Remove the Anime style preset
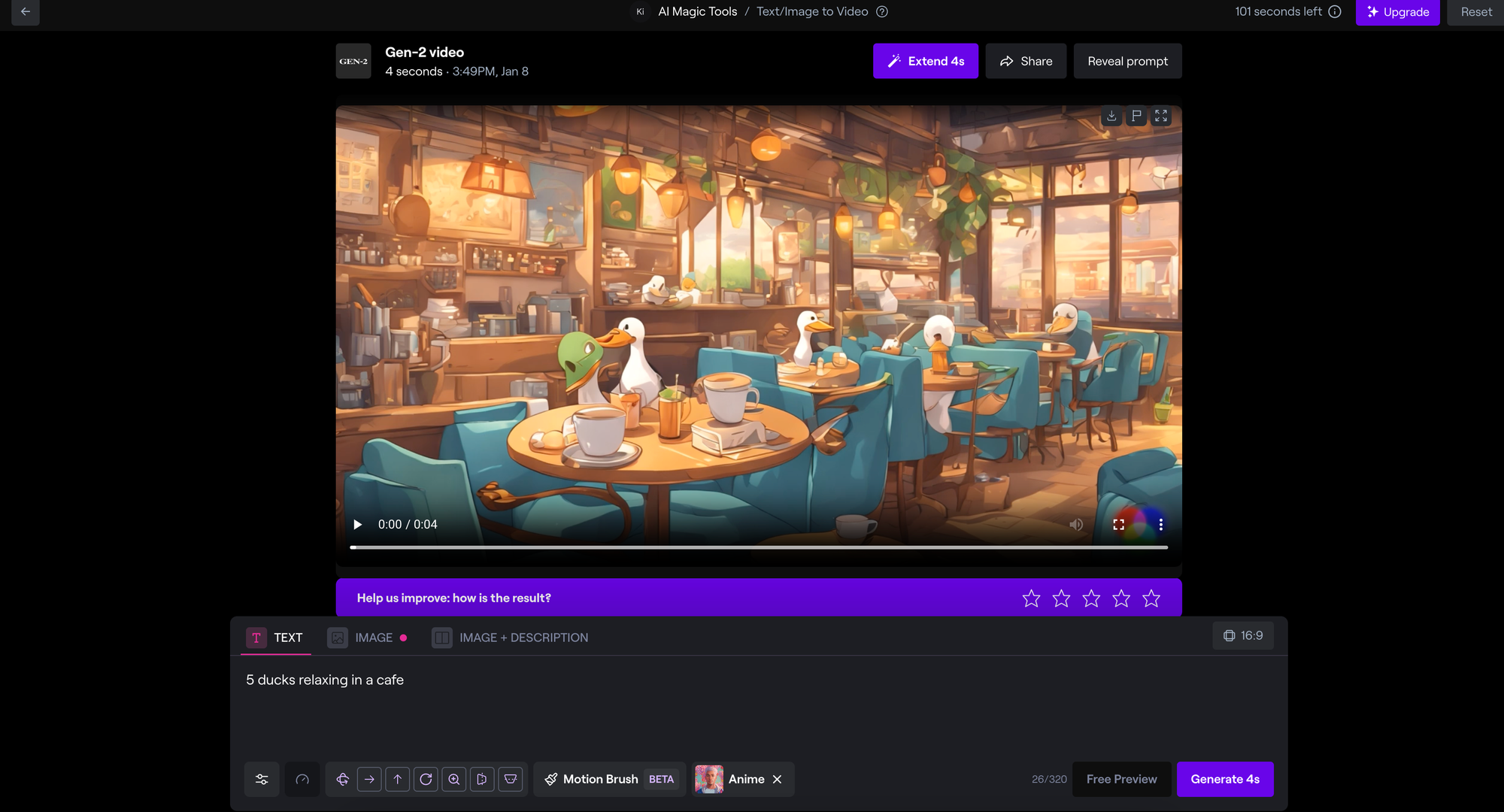The width and height of the screenshot is (1504, 812). point(778,779)
